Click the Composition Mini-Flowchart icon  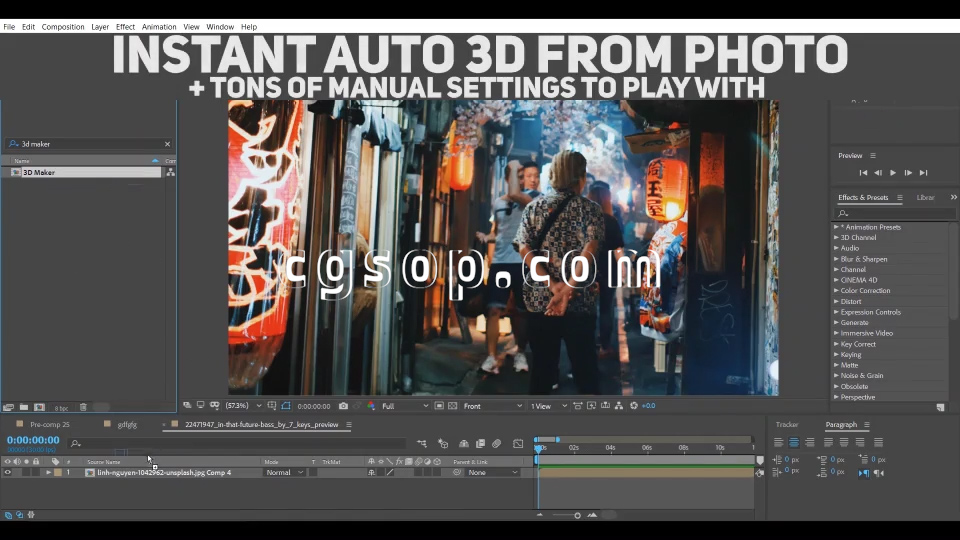pyautogui.click(x=421, y=443)
